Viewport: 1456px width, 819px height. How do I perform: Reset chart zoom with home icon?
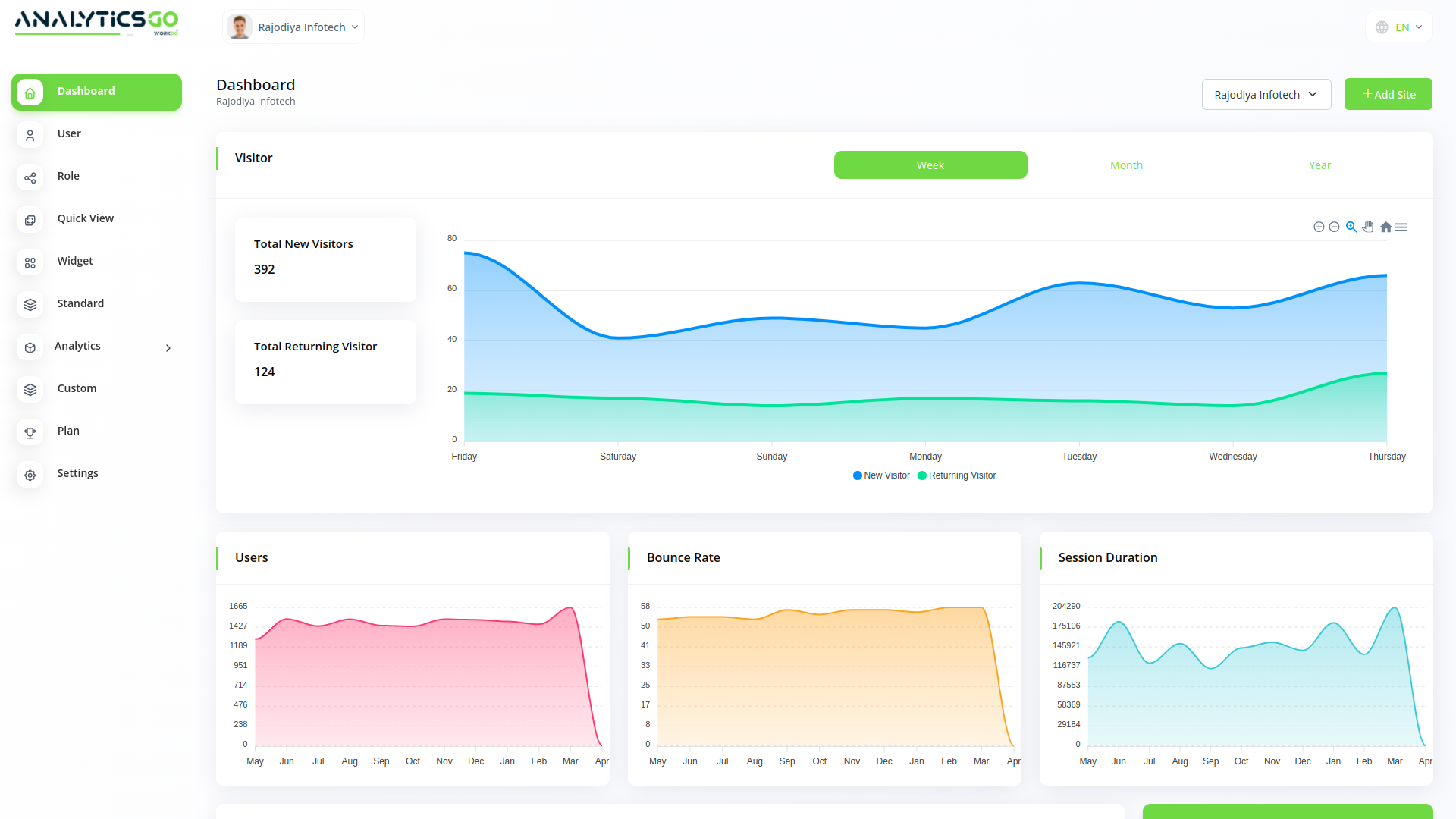(1385, 227)
